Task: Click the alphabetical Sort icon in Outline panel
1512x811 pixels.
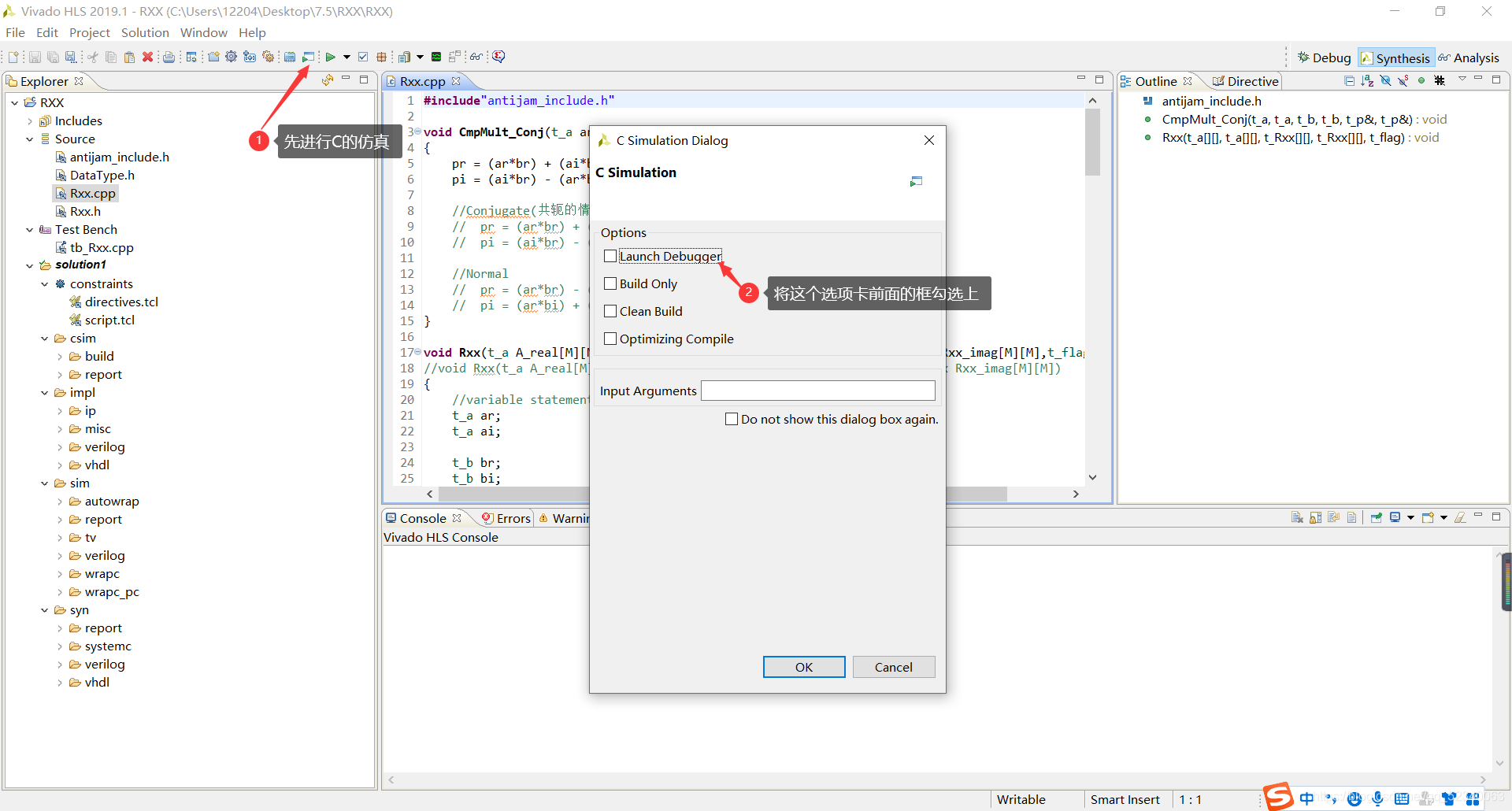Action: pos(1367,80)
